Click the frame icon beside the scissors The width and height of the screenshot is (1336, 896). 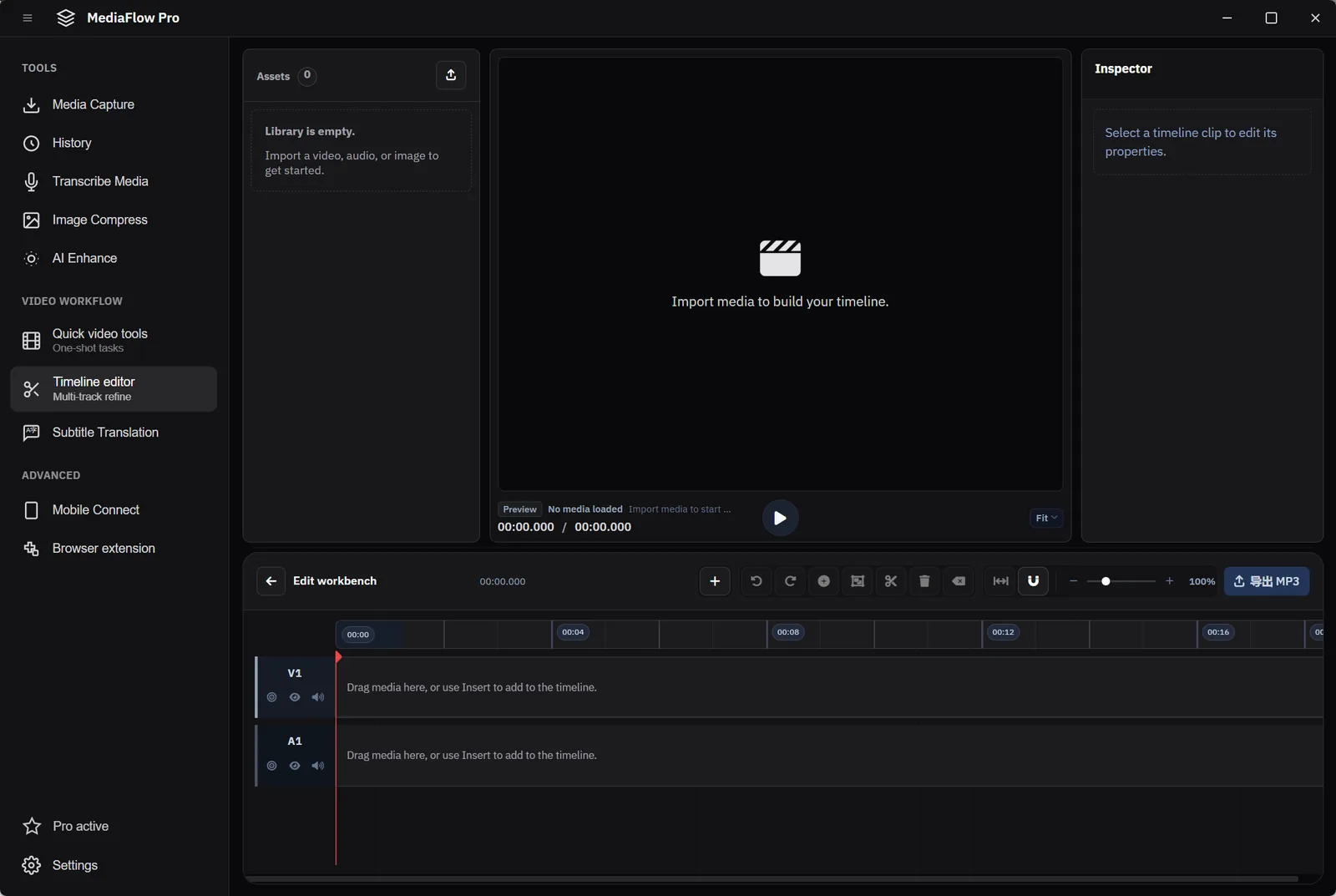[x=858, y=581]
